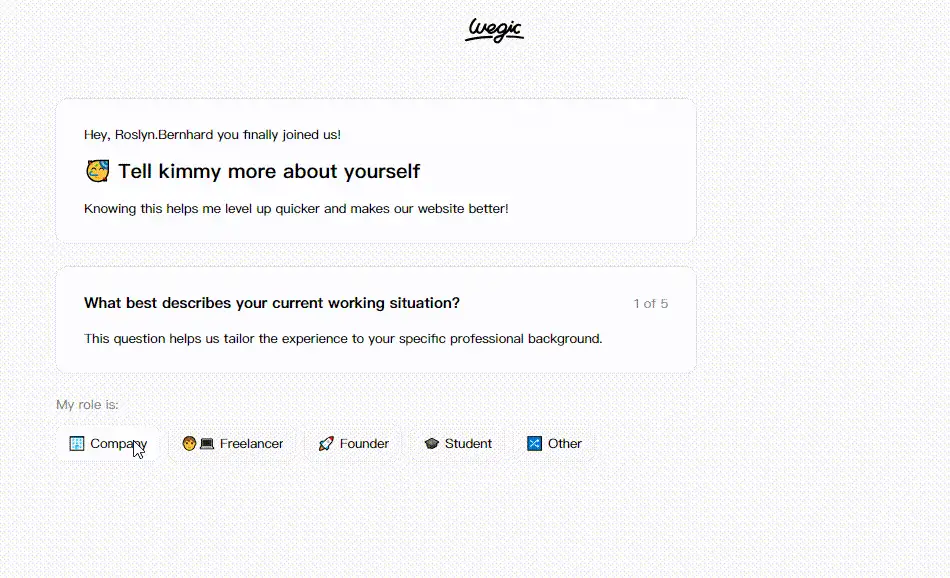Click the 'Knowing this helps me level up' text
Viewport: 950px width, 578px height.
tap(296, 208)
